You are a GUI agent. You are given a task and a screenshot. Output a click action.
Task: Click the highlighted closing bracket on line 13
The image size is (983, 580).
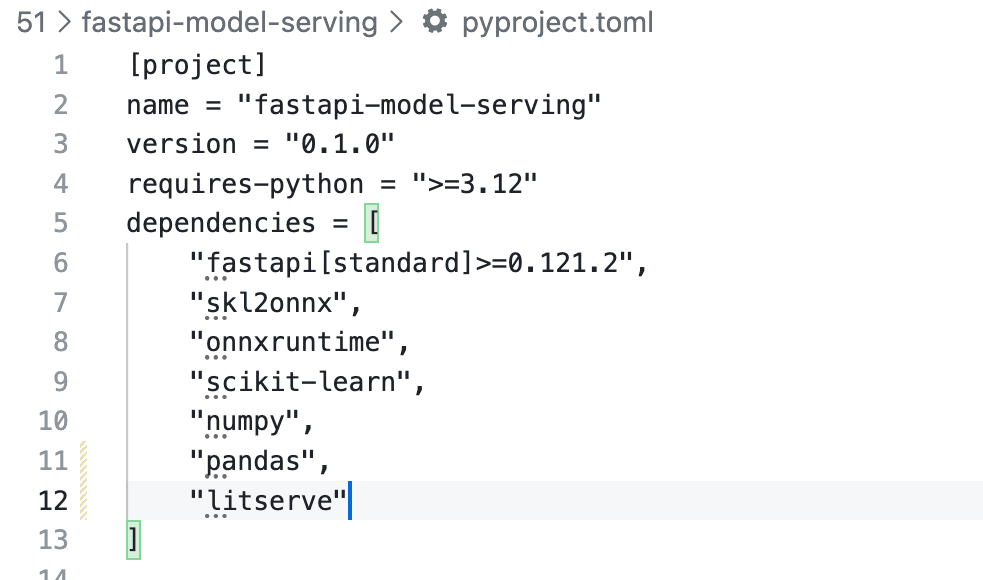click(133, 540)
